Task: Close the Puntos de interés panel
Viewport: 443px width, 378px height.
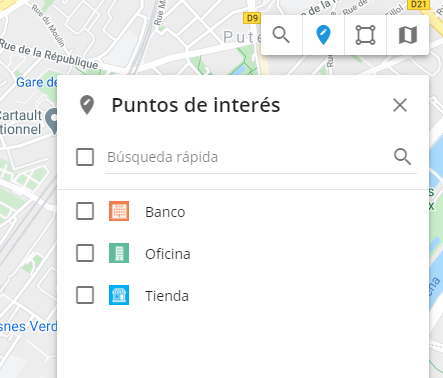Action: (400, 105)
